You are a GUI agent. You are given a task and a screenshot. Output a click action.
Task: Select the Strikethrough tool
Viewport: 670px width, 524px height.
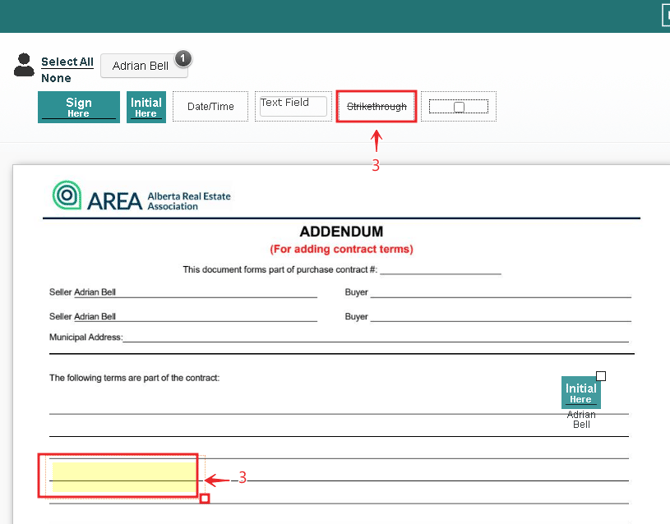pos(376,107)
